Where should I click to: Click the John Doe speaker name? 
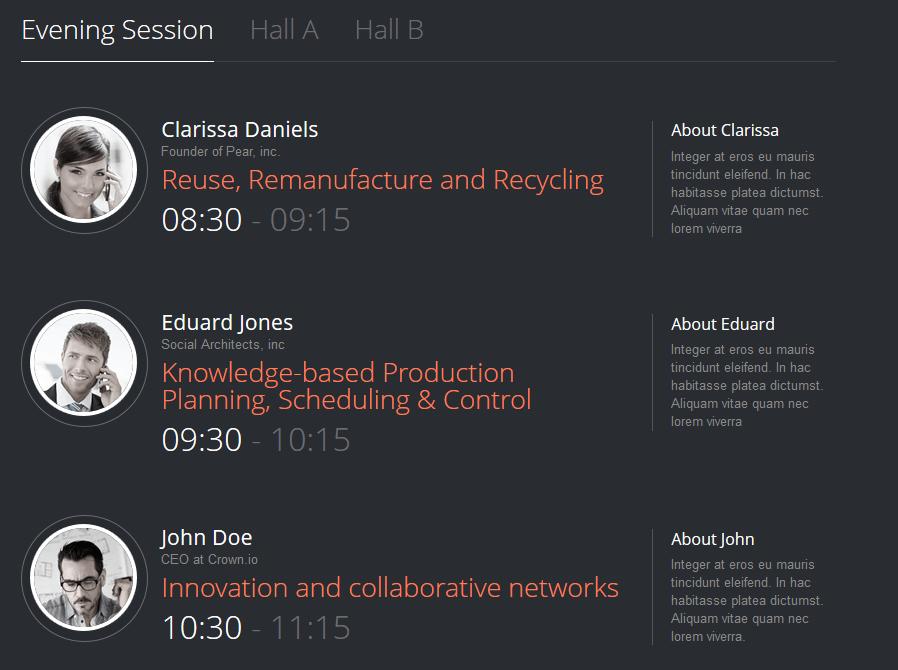click(x=206, y=538)
